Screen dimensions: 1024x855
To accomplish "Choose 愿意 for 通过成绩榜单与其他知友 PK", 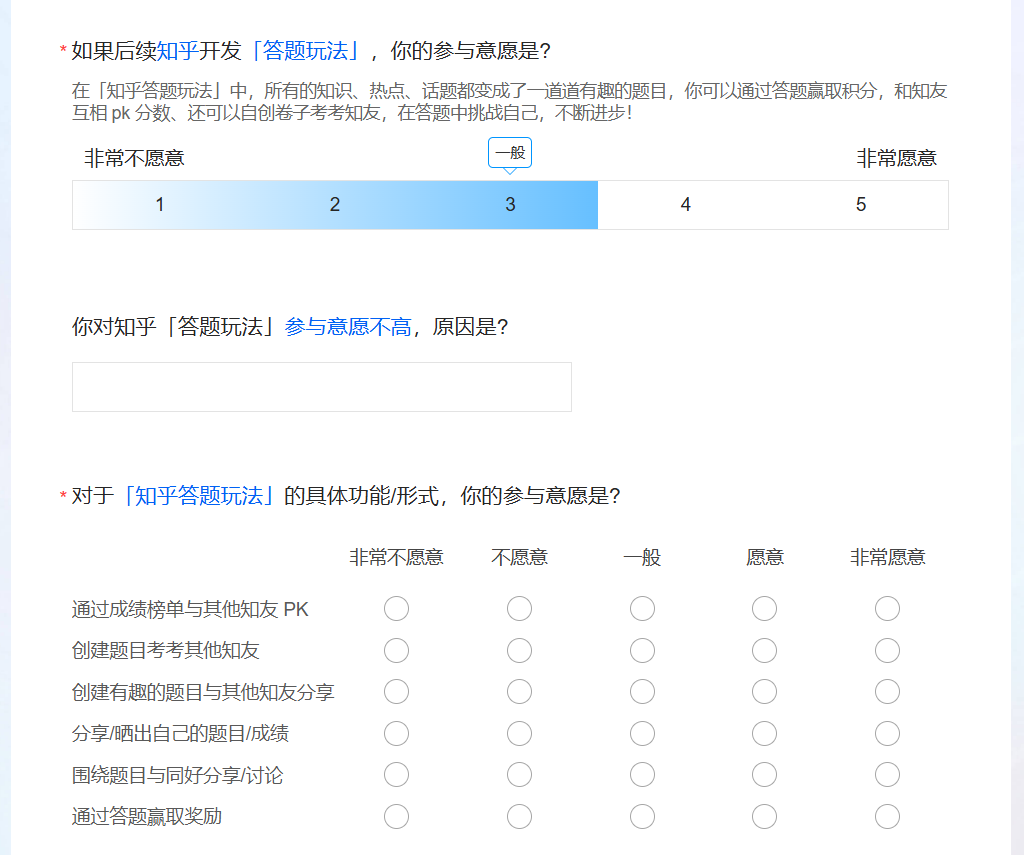I will point(764,608).
